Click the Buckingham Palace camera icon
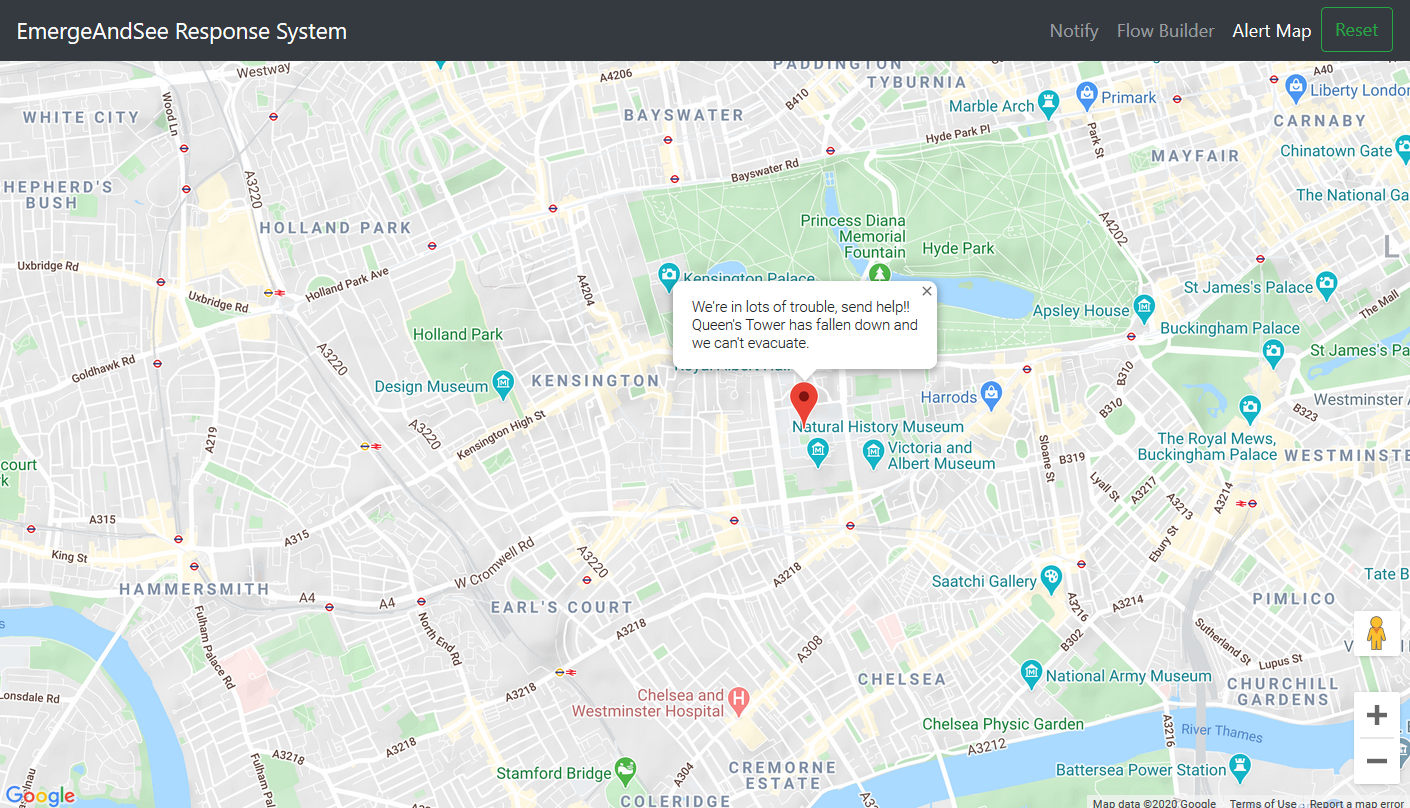Viewport: 1410px width, 808px height. (1273, 351)
